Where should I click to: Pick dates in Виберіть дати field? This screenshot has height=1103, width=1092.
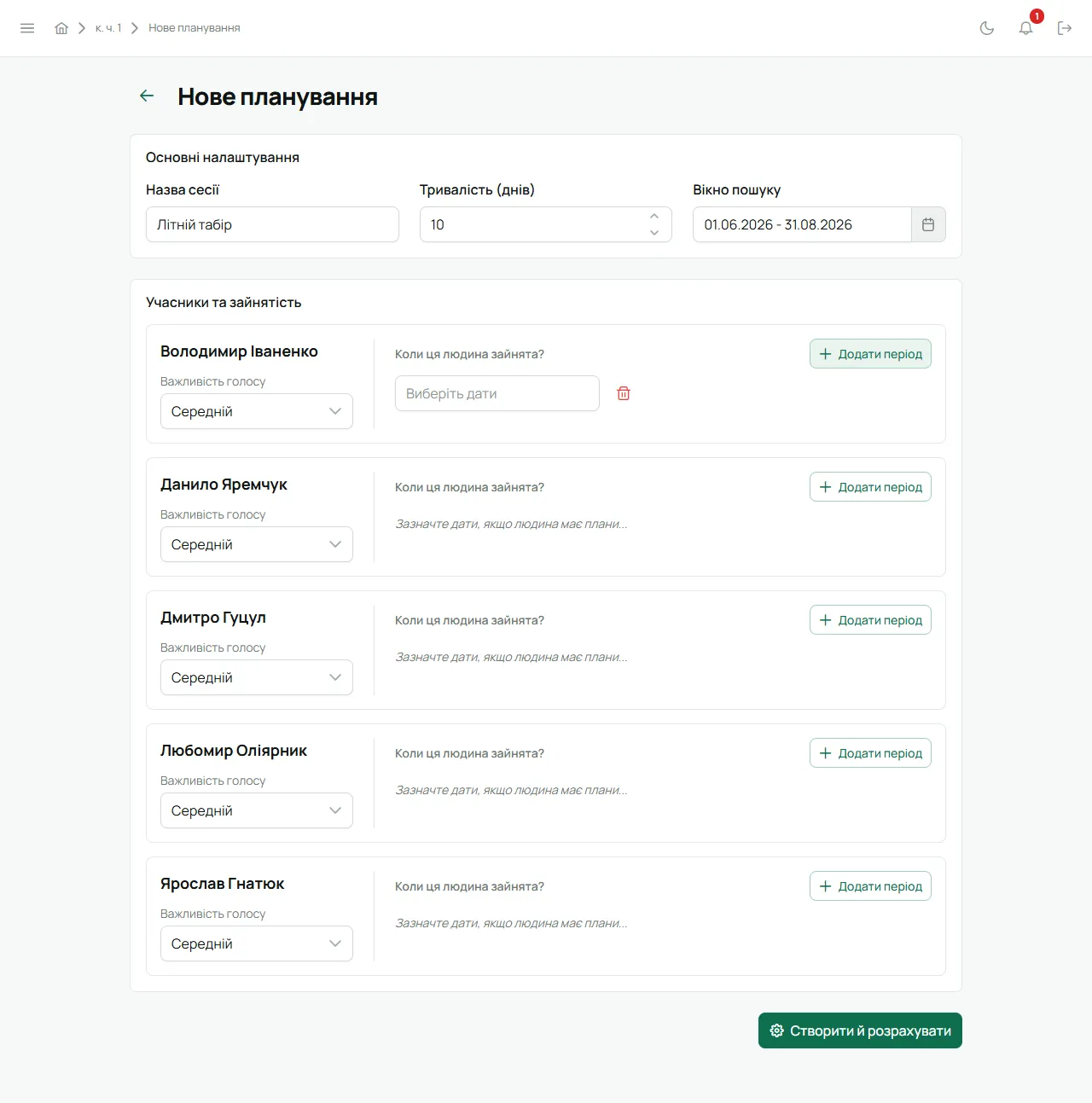coord(497,393)
